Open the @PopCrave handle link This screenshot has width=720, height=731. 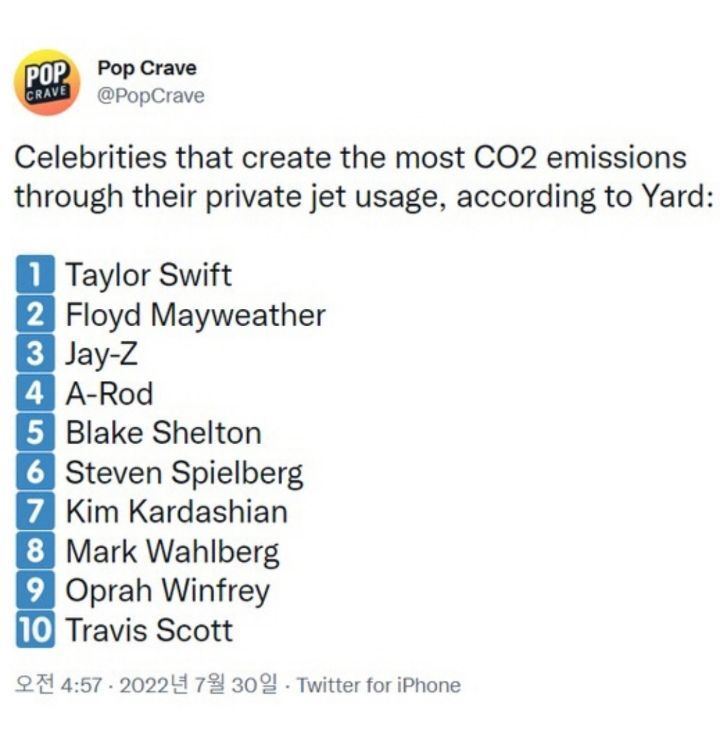[x=151, y=96]
